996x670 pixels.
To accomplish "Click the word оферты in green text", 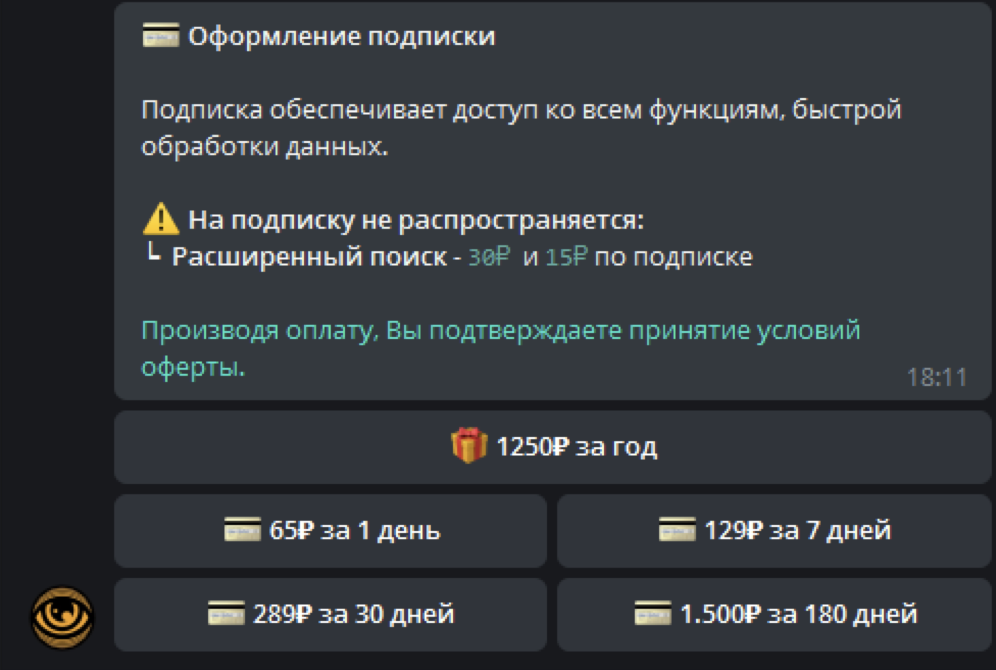I will click(x=193, y=368).
